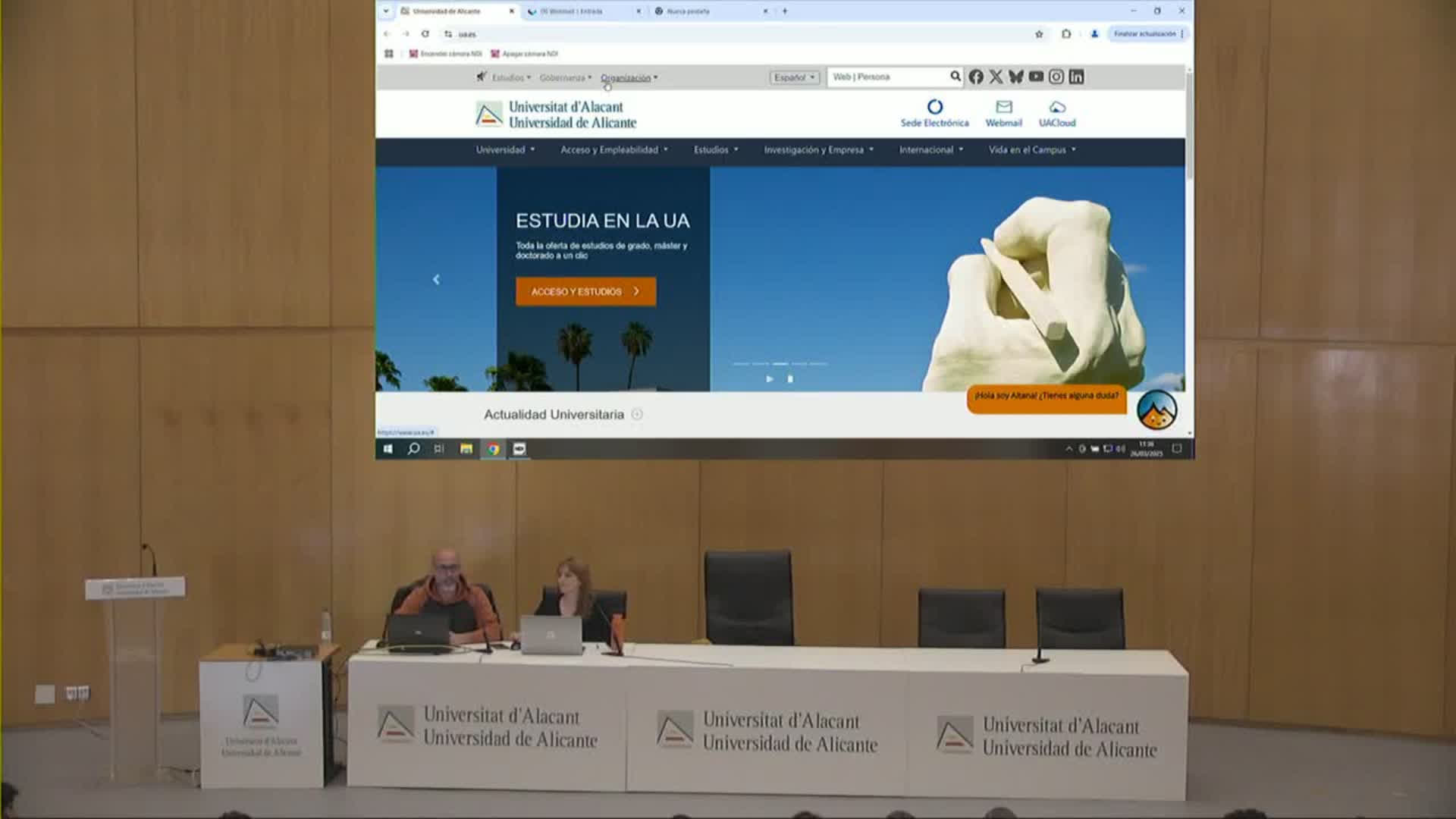1456x819 pixels.
Task: Open the Windows taskbar search
Action: pyautogui.click(x=413, y=449)
